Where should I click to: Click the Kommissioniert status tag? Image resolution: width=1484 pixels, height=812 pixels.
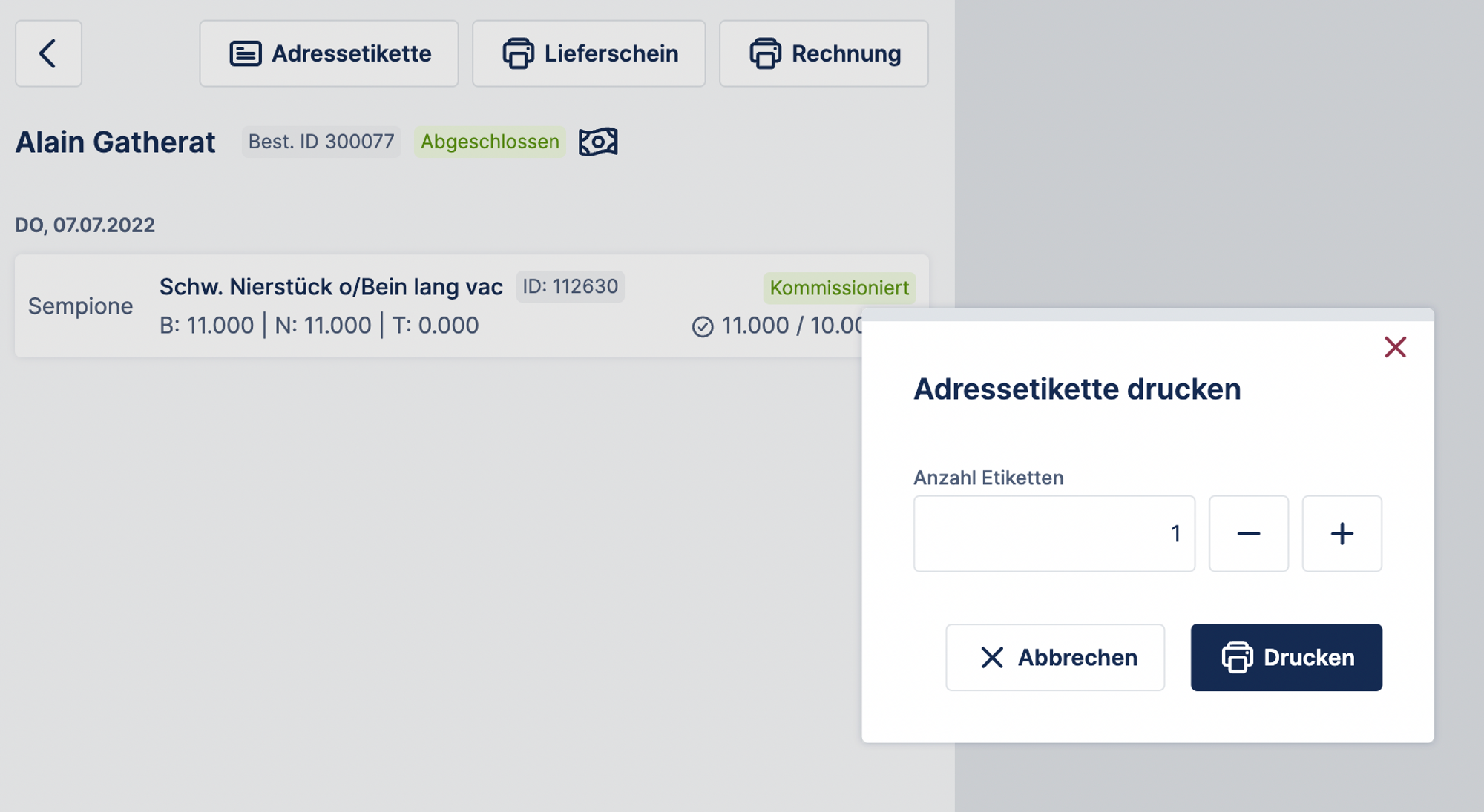839,288
